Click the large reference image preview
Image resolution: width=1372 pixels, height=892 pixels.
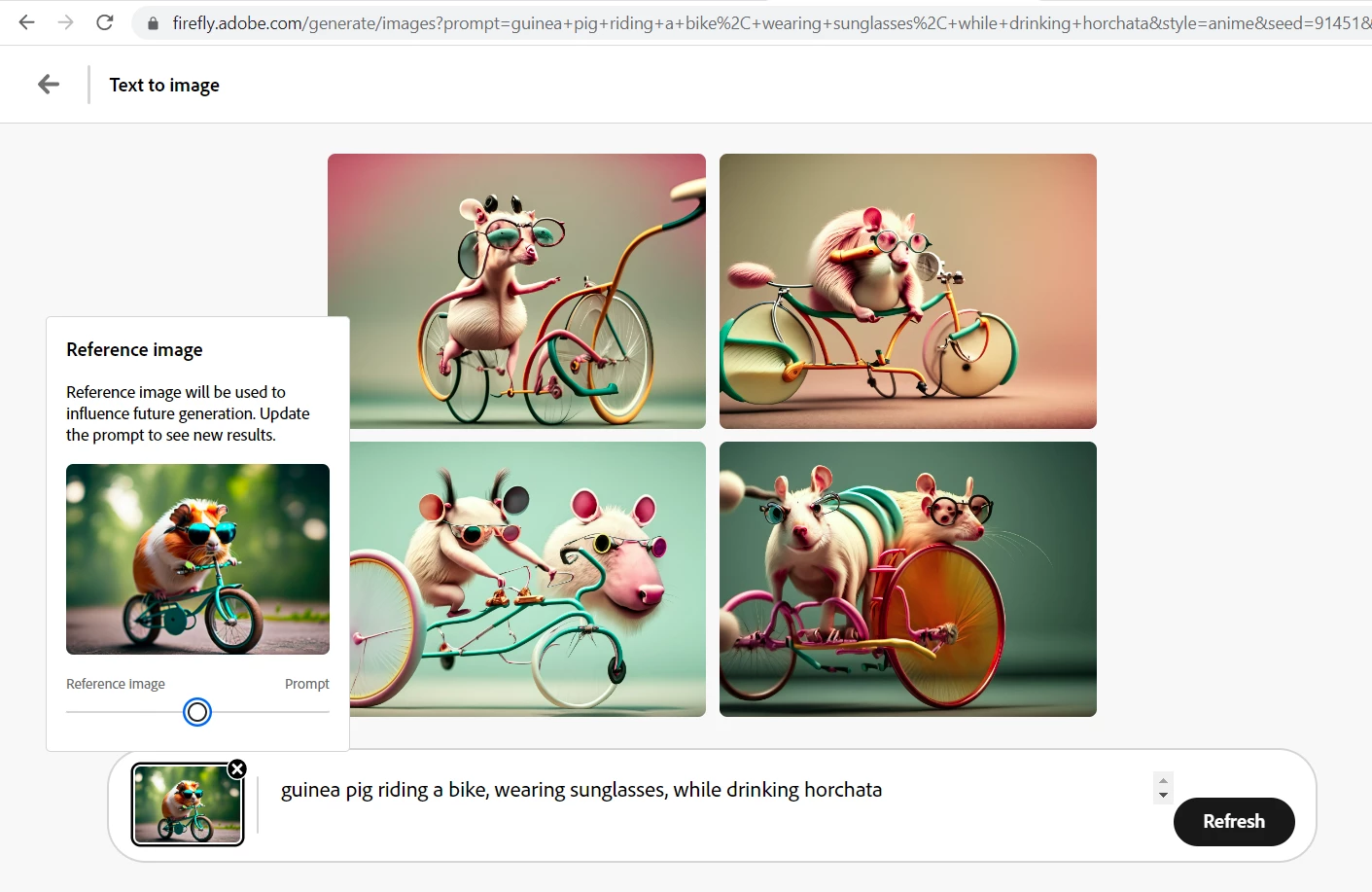[197, 559]
